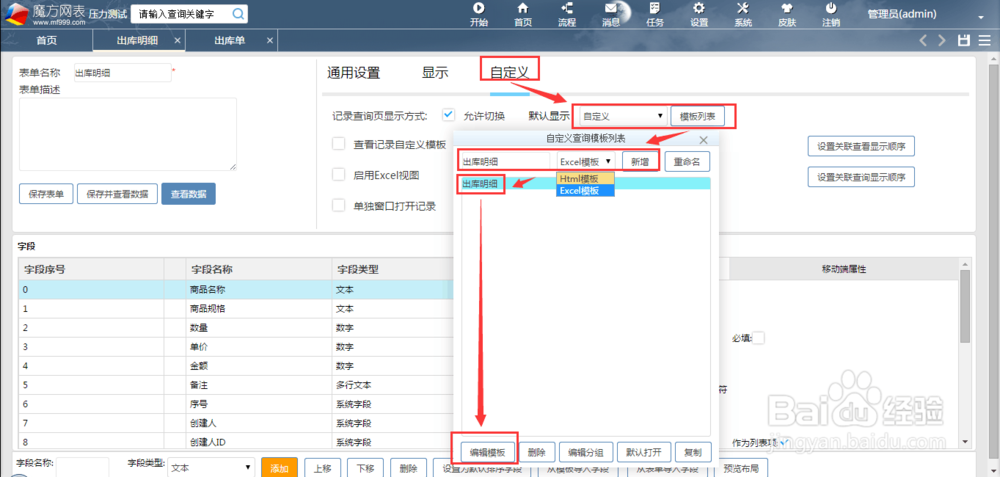The image size is (1000, 477).
Task: Click the 预览布局 button
Action: point(741,468)
